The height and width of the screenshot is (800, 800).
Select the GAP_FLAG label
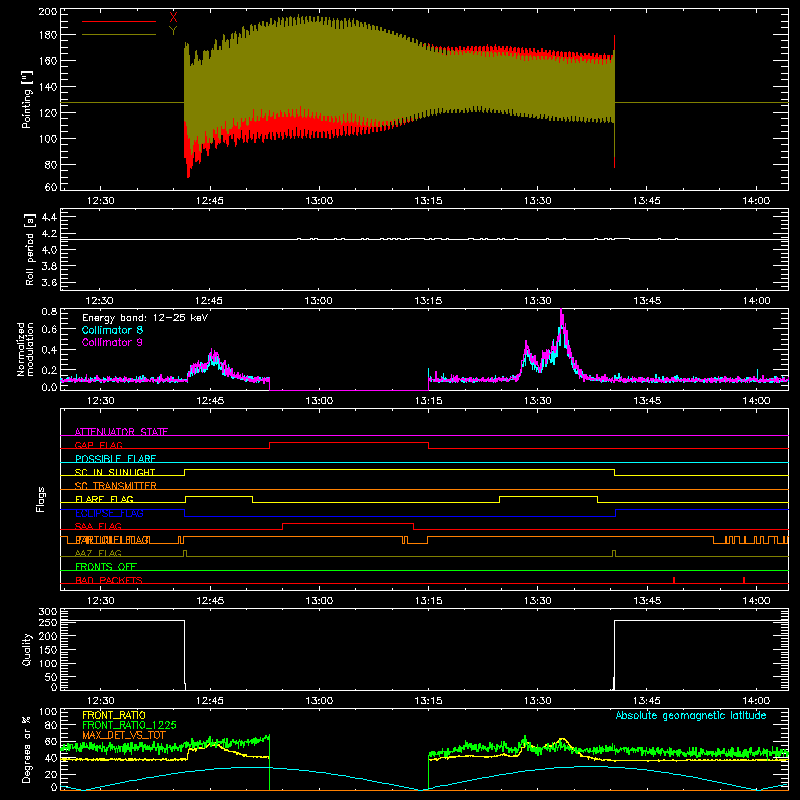click(98, 445)
